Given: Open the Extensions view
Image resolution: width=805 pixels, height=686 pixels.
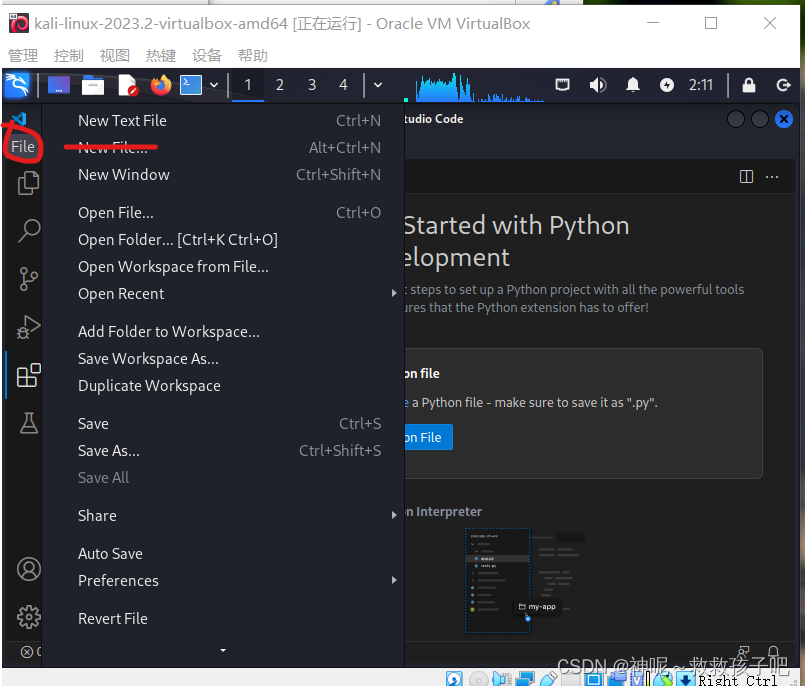Looking at the screenshot, I should (28, 375).
